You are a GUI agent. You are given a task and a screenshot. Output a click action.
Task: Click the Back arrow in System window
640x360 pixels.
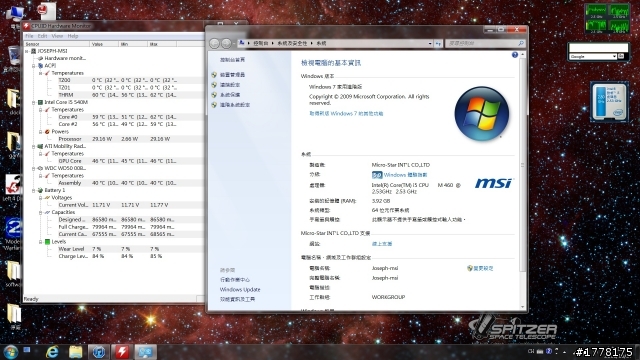(214, 43)
